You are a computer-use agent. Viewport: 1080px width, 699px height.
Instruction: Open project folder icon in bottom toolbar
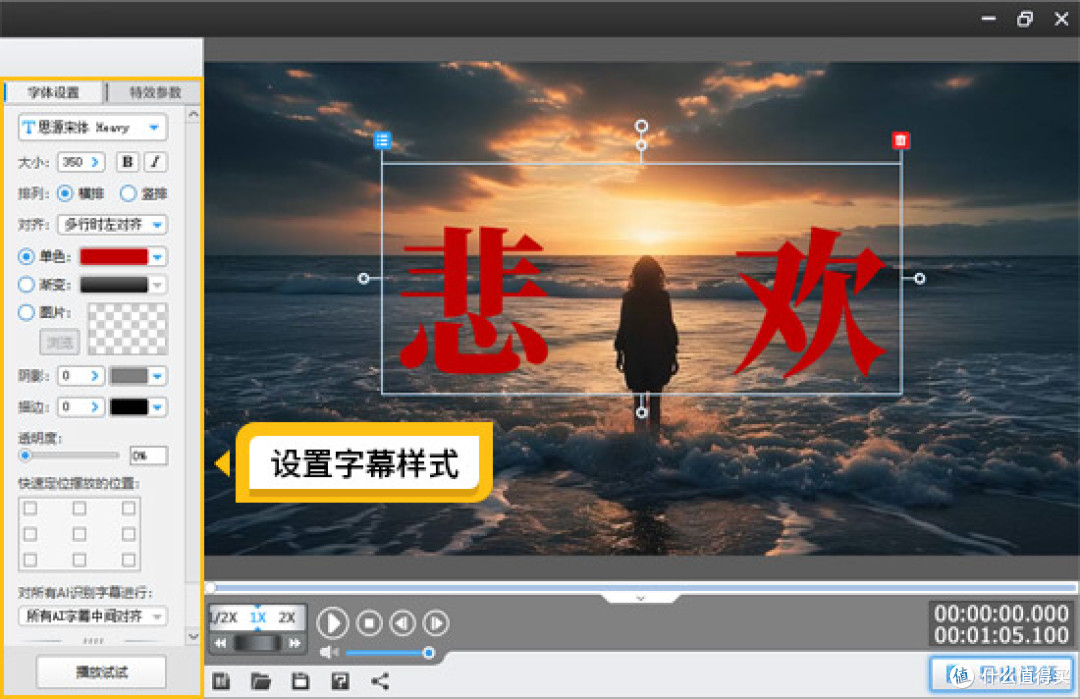tap(260, 682)
